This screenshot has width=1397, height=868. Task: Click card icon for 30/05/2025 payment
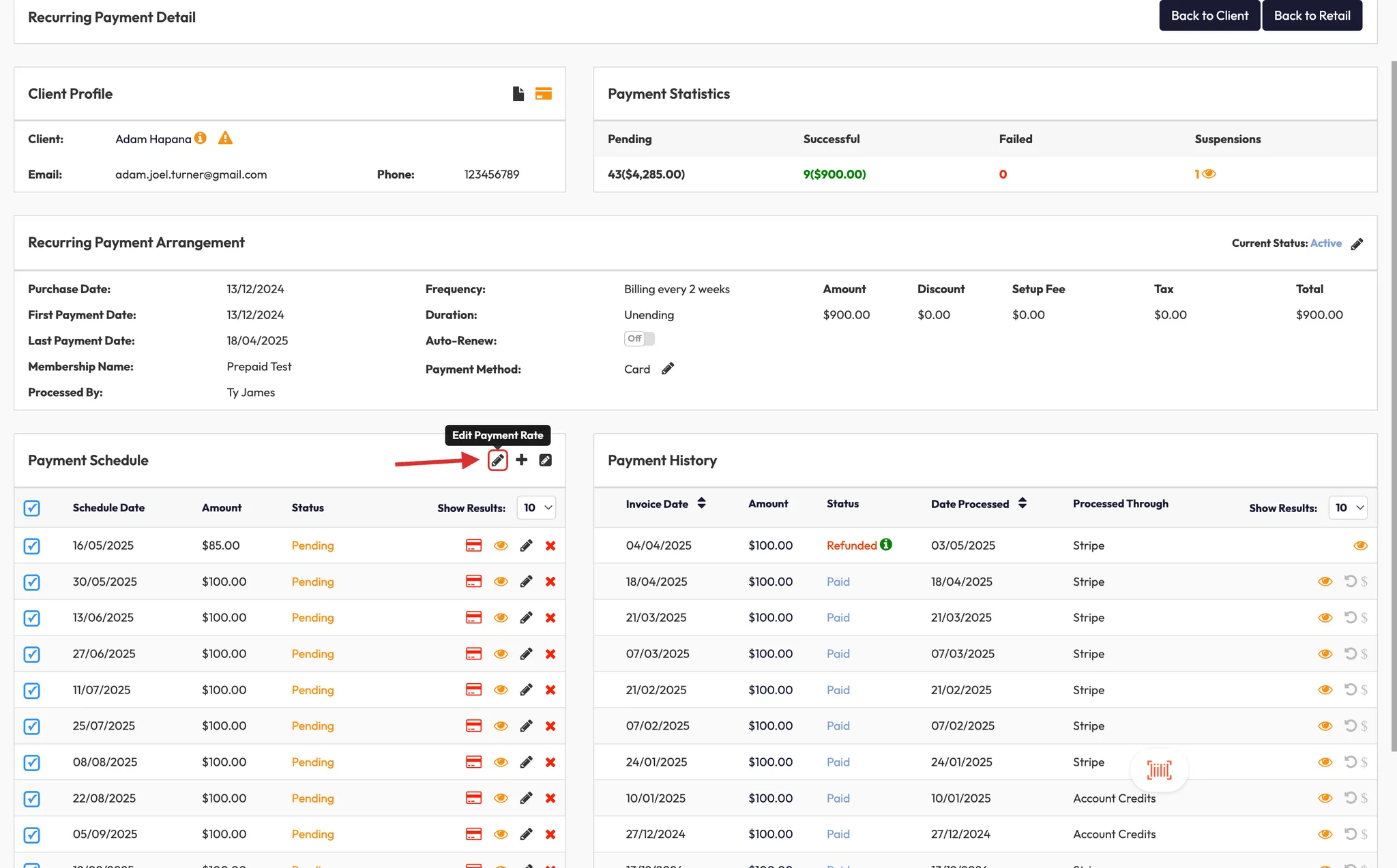click(473, 582)
